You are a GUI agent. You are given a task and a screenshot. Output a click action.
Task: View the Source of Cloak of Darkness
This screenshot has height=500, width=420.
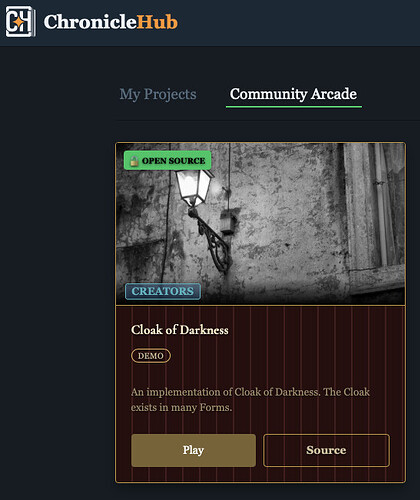point(326,450)
